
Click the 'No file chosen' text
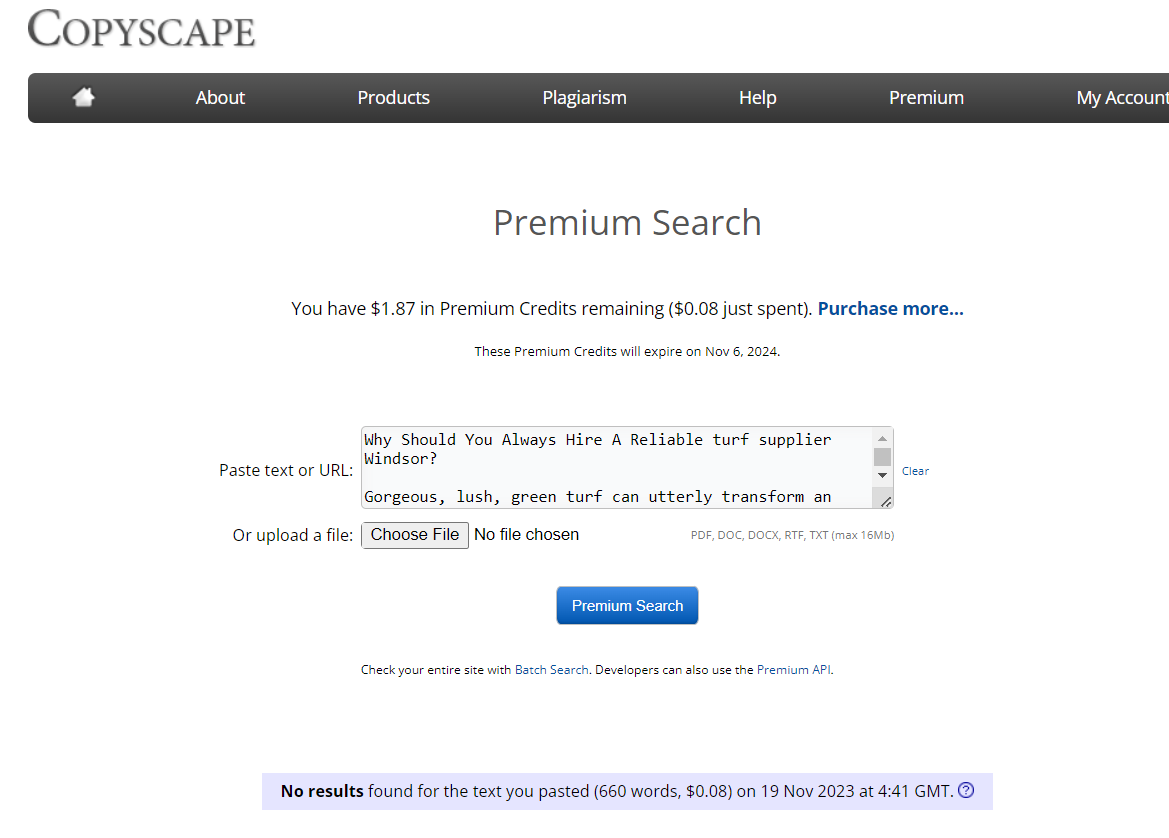point(526,535)
